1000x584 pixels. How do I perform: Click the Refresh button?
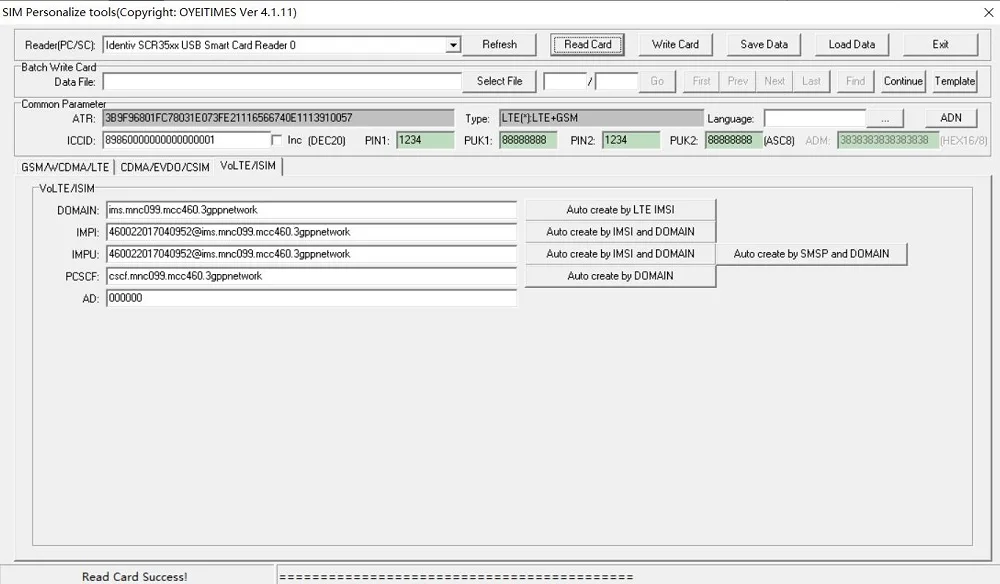pyautogui.click(x=499, y=45)
